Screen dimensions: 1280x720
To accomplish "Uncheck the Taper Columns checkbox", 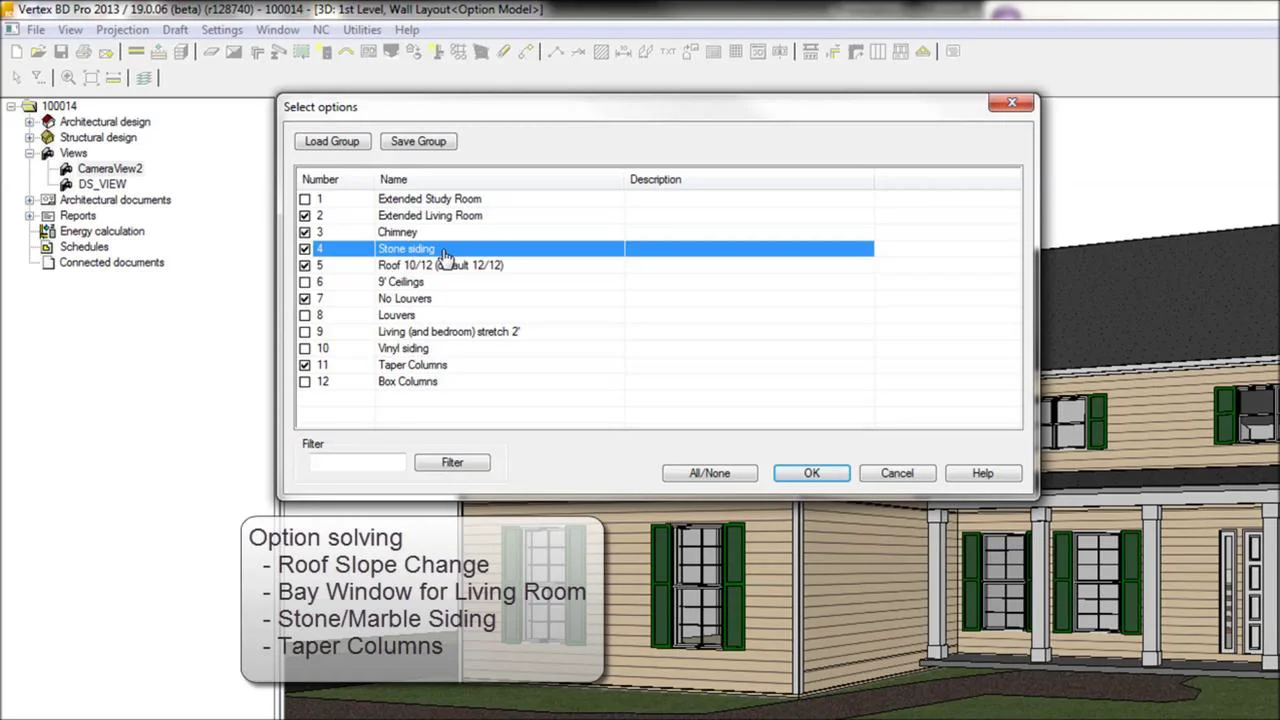I will pos(305,365).
